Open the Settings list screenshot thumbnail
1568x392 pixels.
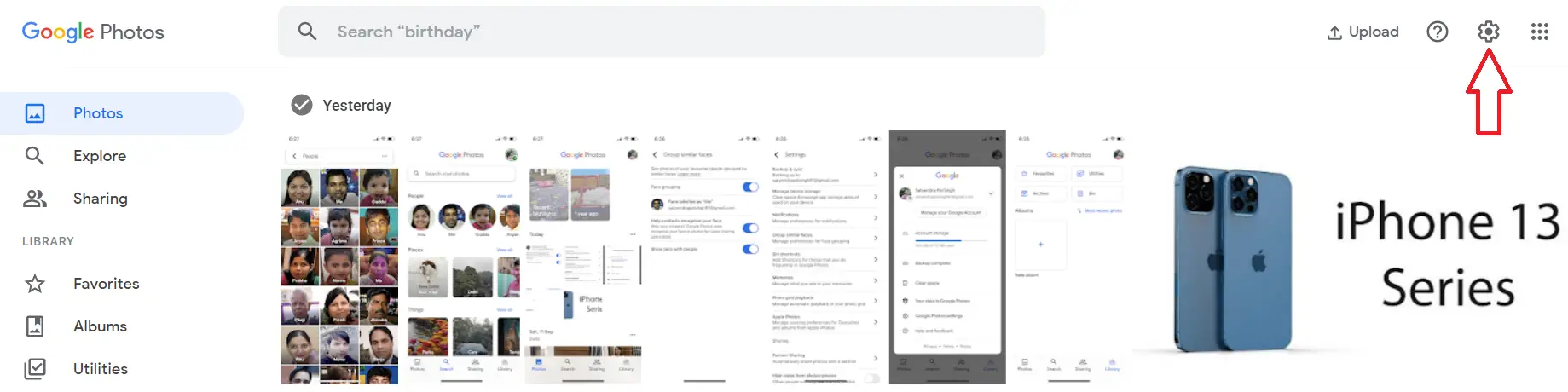[x=825, y=257]
